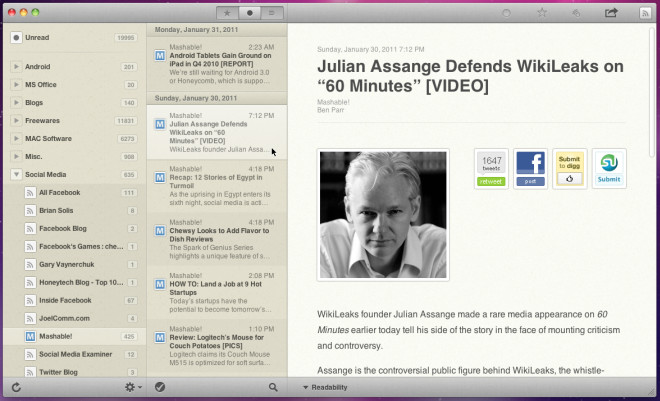Image resolution: width=660 pixels, height=401 pixels.
Task: Click Mashable icon on HOW TO article
Action: coord(160,284)
